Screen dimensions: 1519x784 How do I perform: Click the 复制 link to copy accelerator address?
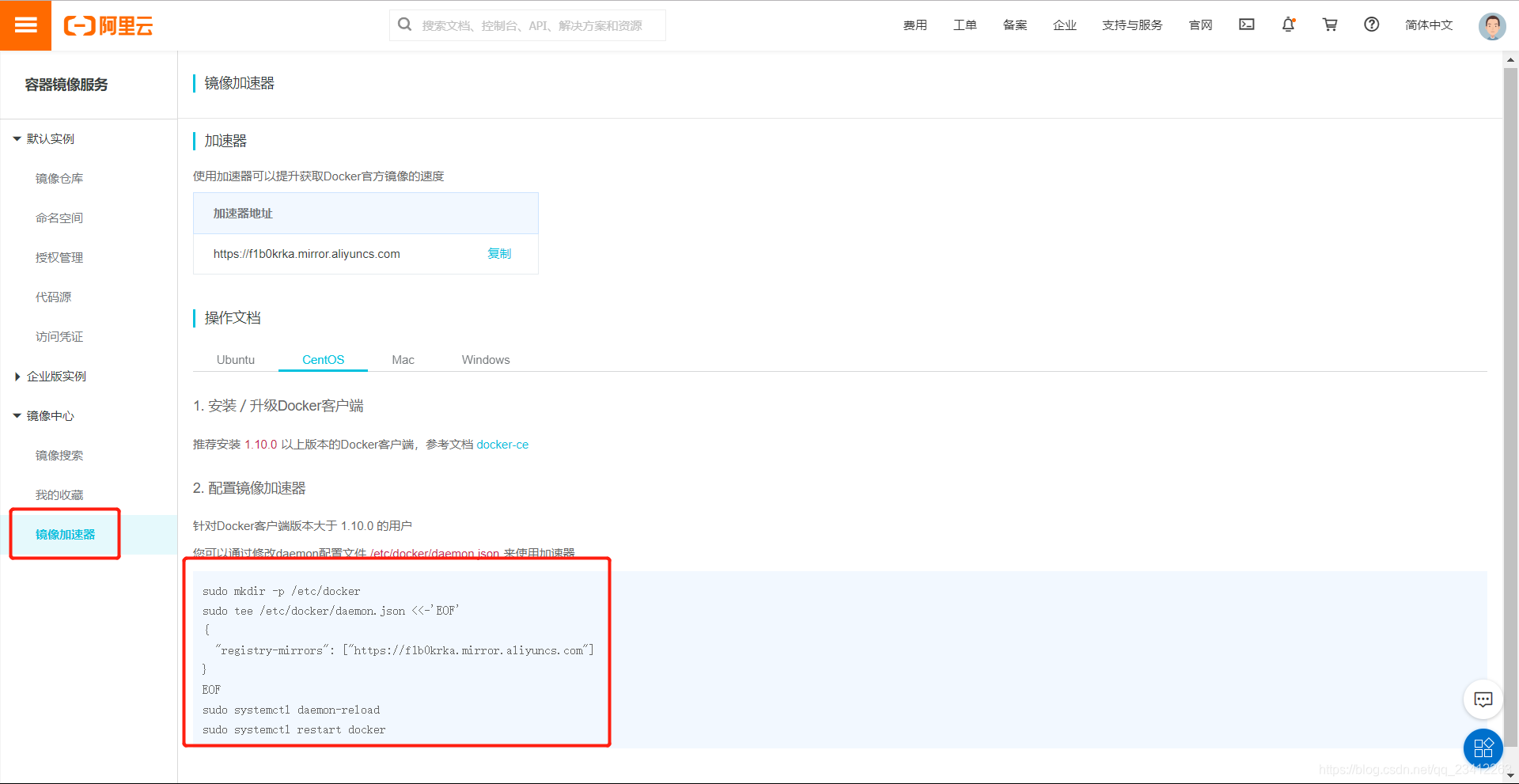(499, 253)
